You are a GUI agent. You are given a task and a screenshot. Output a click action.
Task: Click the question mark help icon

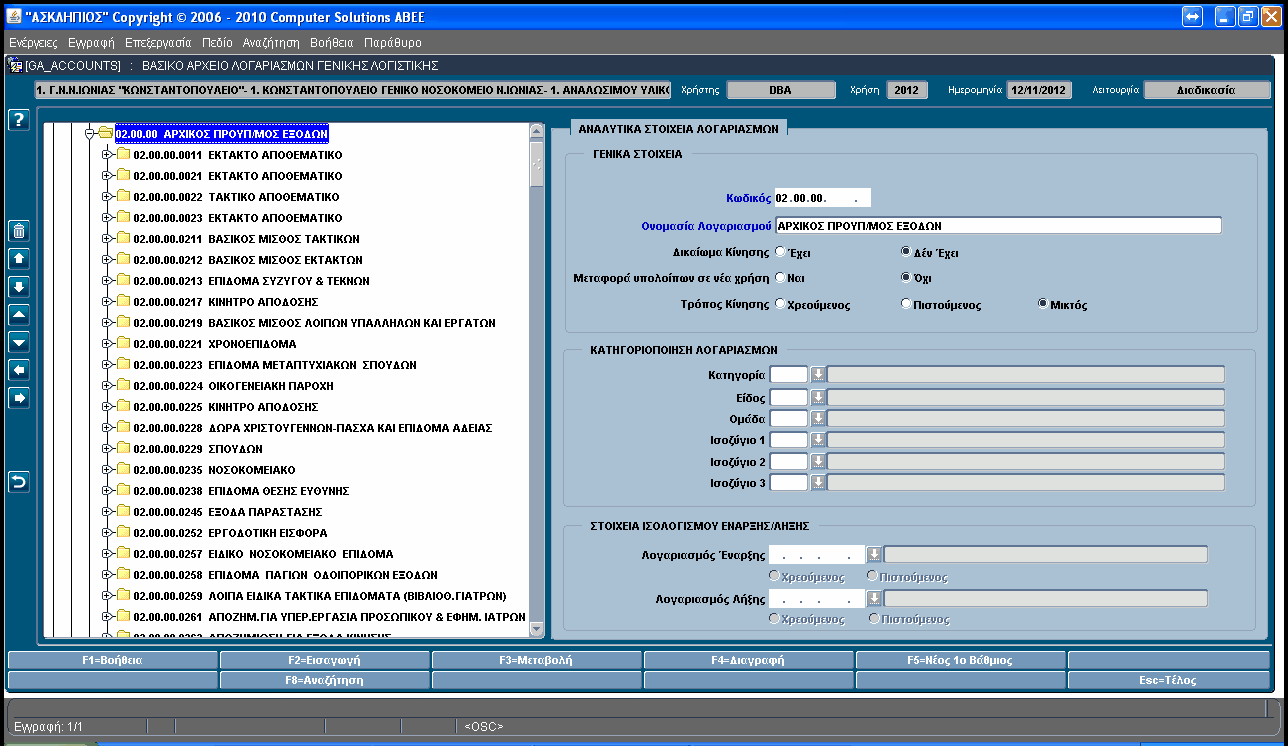[x=18, y=120]
